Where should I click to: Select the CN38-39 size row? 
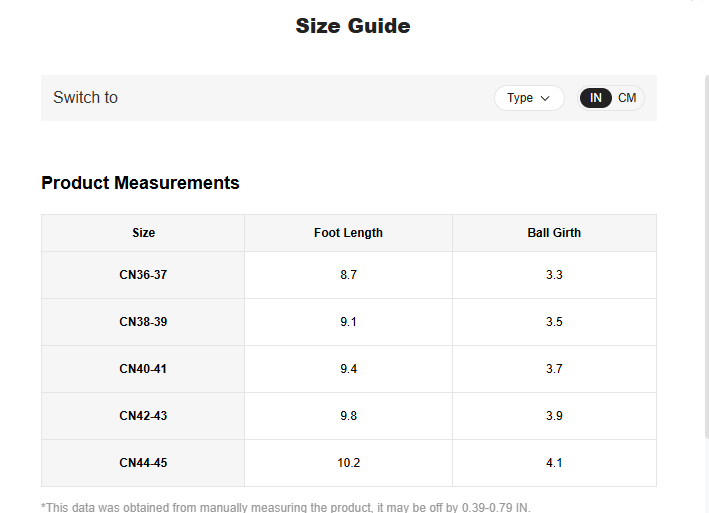pyautogui.click(x=143, y=322)
